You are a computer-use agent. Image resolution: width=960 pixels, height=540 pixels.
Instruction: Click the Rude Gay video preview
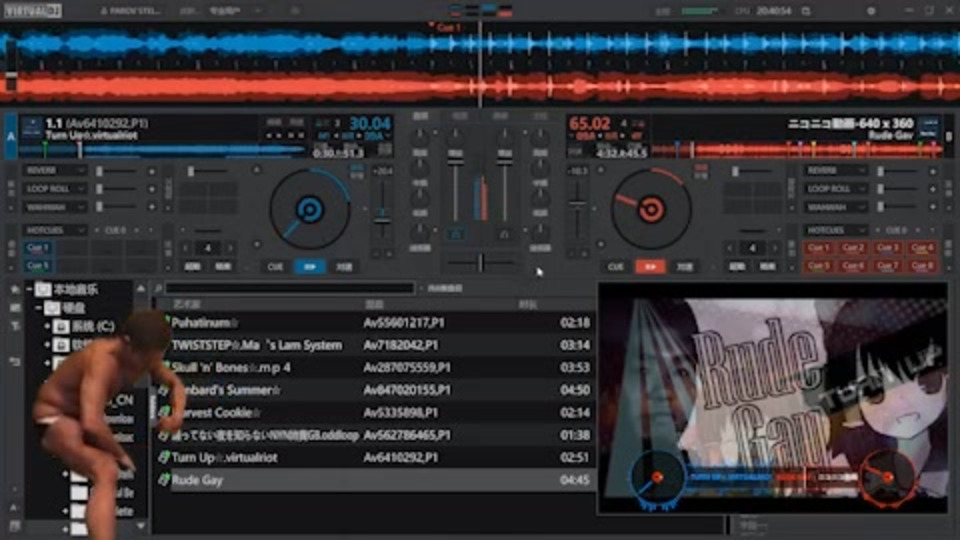click(773, 398)
